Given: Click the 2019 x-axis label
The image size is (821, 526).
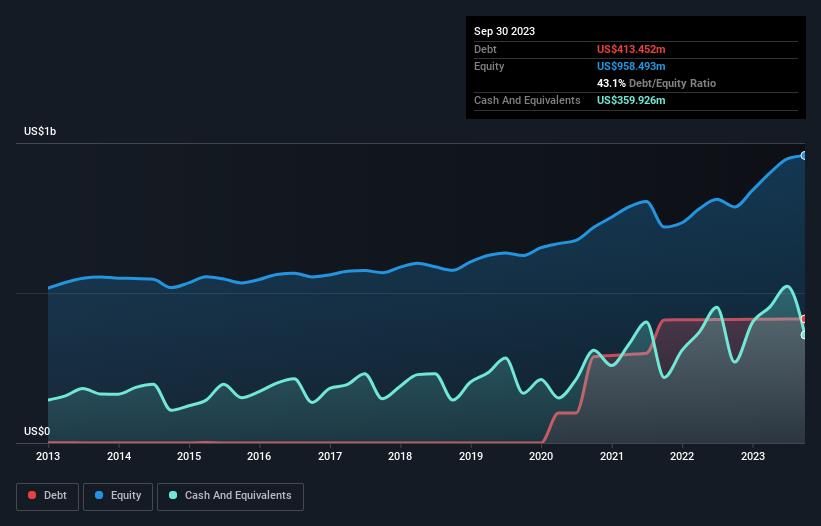Looking at the screenshot, I should (x=471, y=456).
